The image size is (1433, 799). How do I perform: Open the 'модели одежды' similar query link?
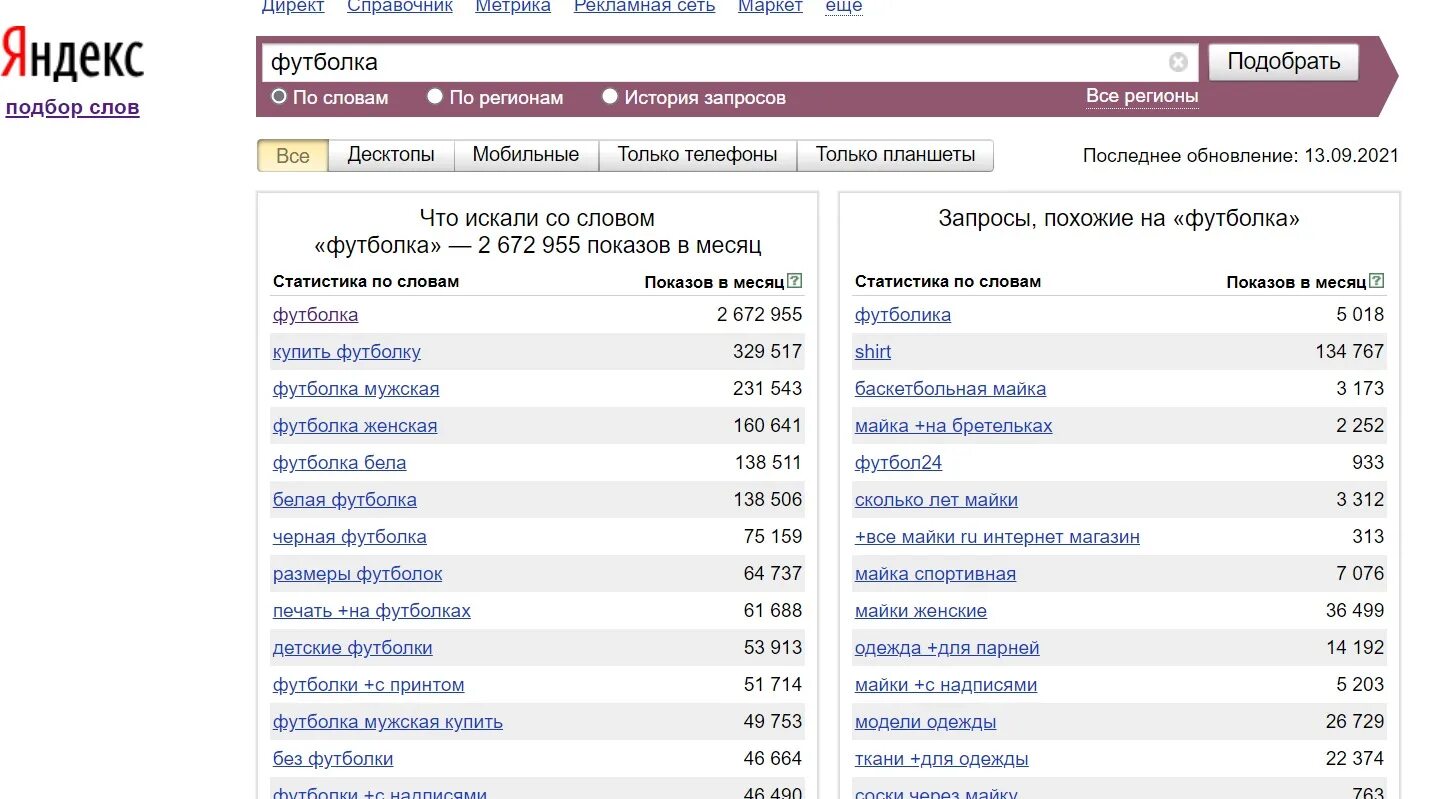(x=926, y=722)
